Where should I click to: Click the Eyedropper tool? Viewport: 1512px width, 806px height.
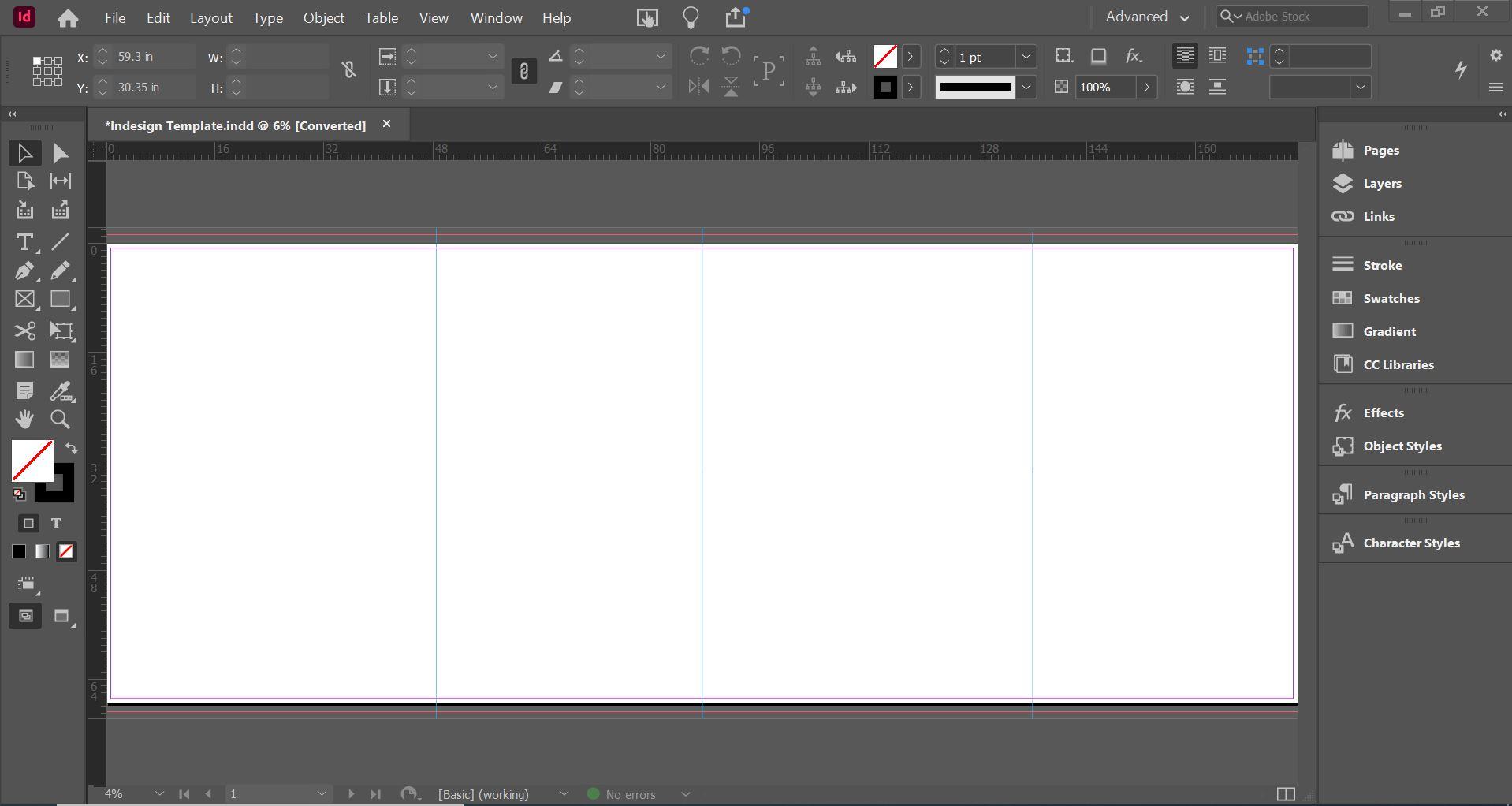coord(61,391)
